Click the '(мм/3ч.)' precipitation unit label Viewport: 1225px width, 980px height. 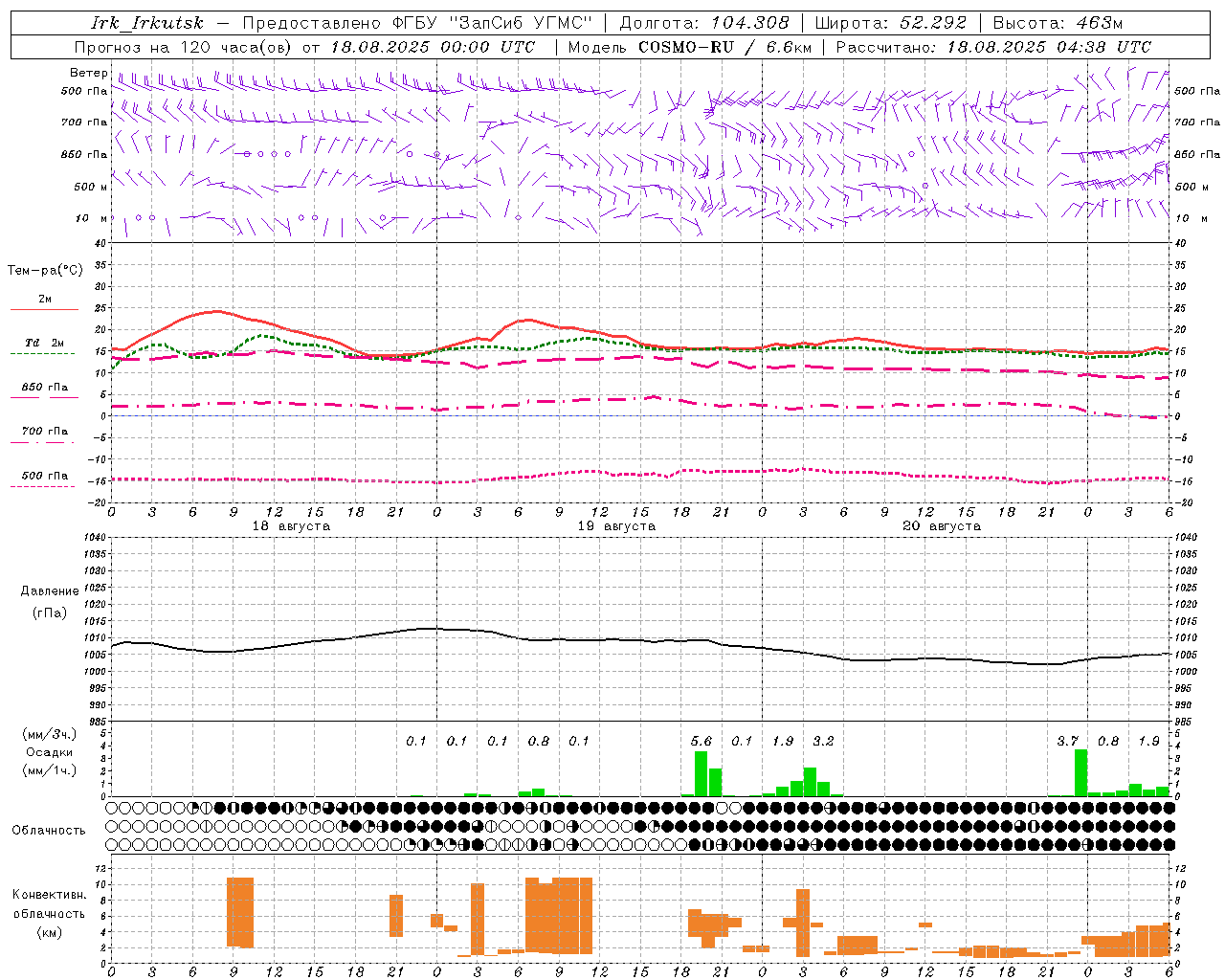(49, 734)
